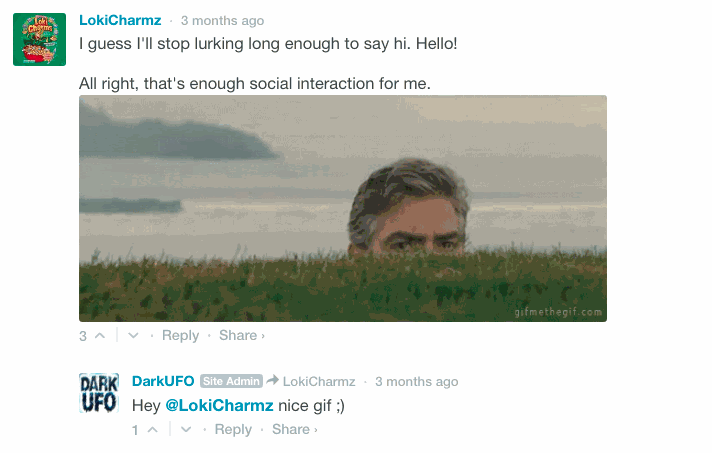Click the DarkUFO avatar logo
Viewport: 712px width, 453px height.
point(99,393)
